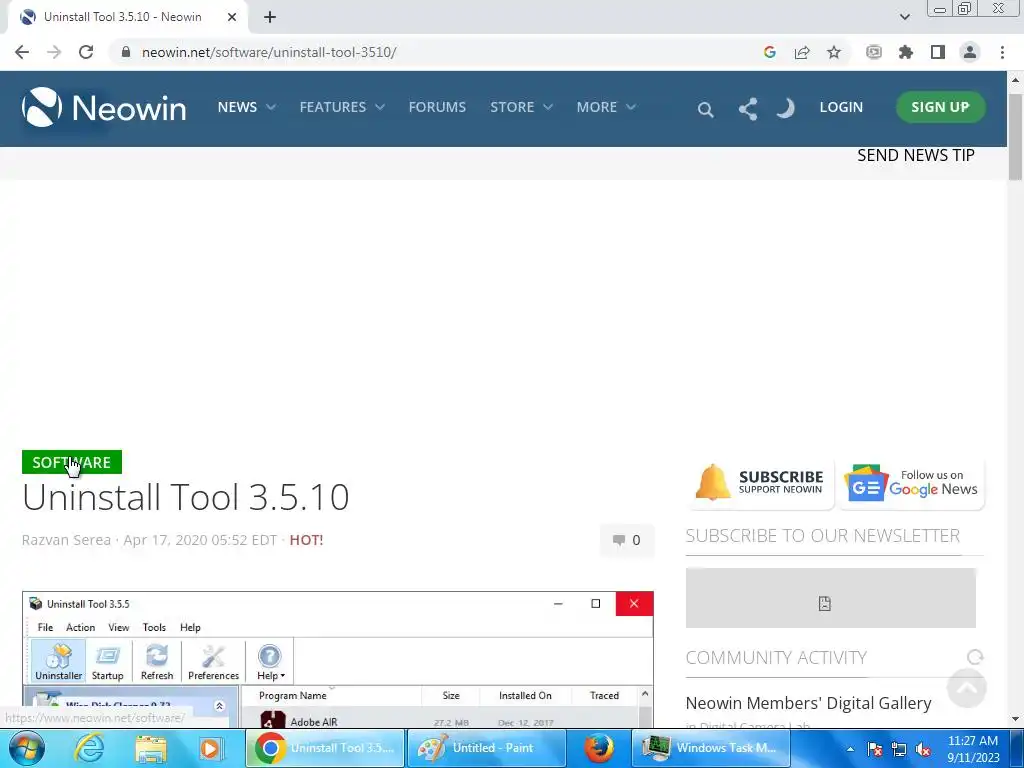This screenshot has width=1024, height=768.
Task: Click the LOGIN link
Action: click(840, 107)
